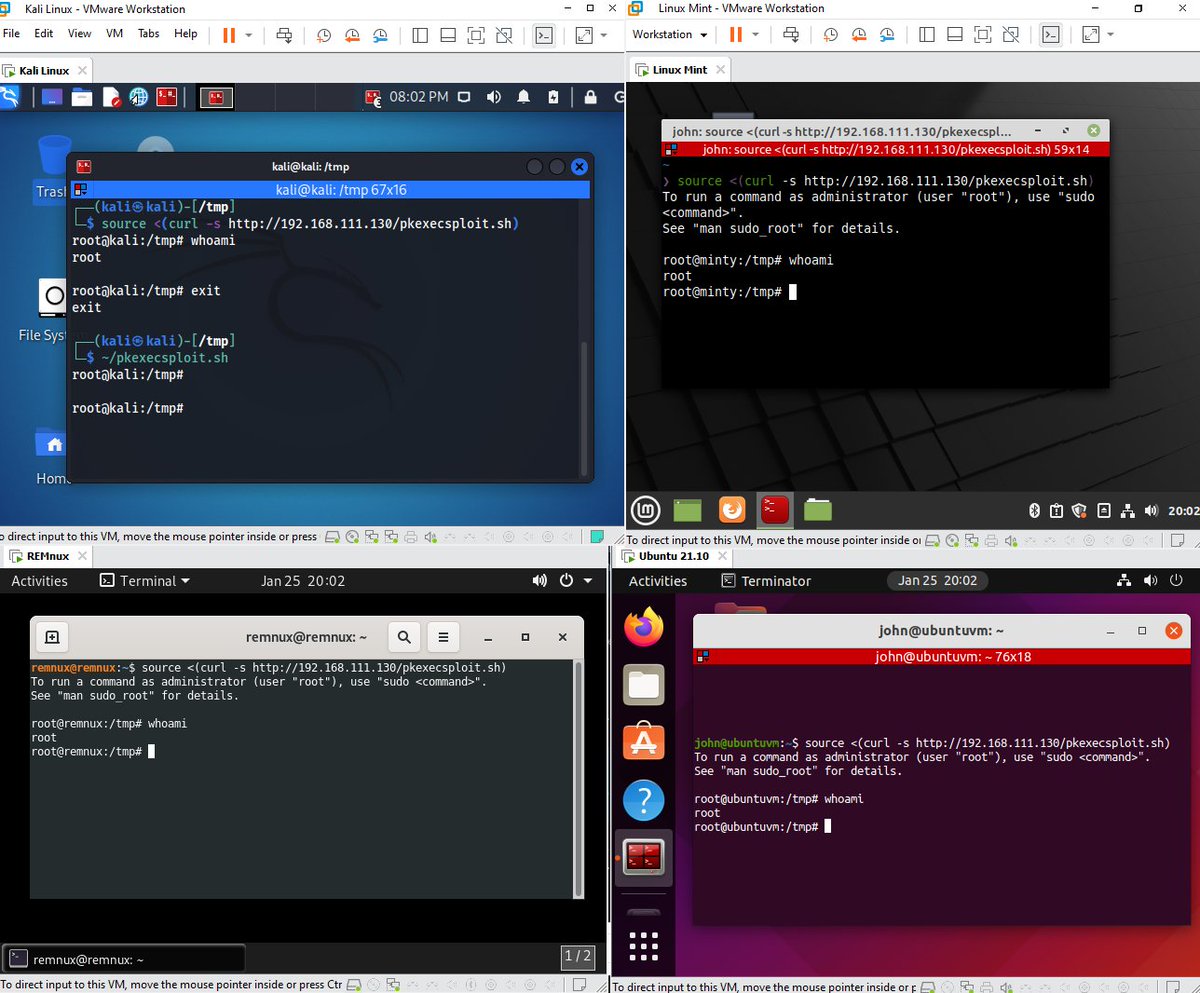Take a snapshot in the Linux Mint toolbar
The width and height of the screenshot is (1200, 993).
[x=830, y=35]
